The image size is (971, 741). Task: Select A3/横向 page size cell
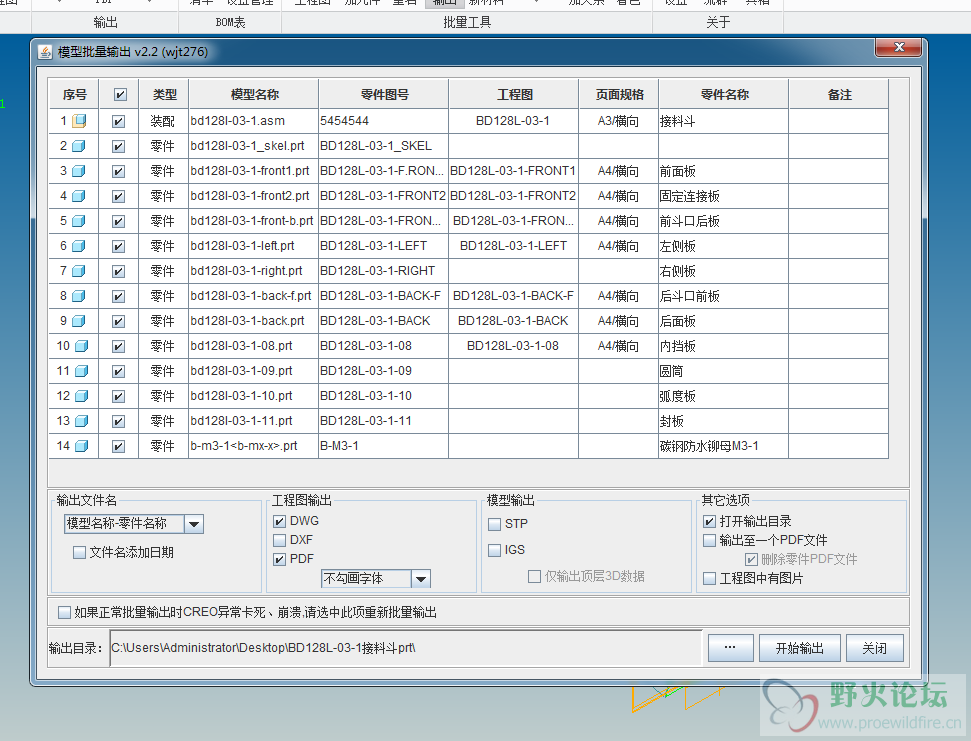[619, 121]
